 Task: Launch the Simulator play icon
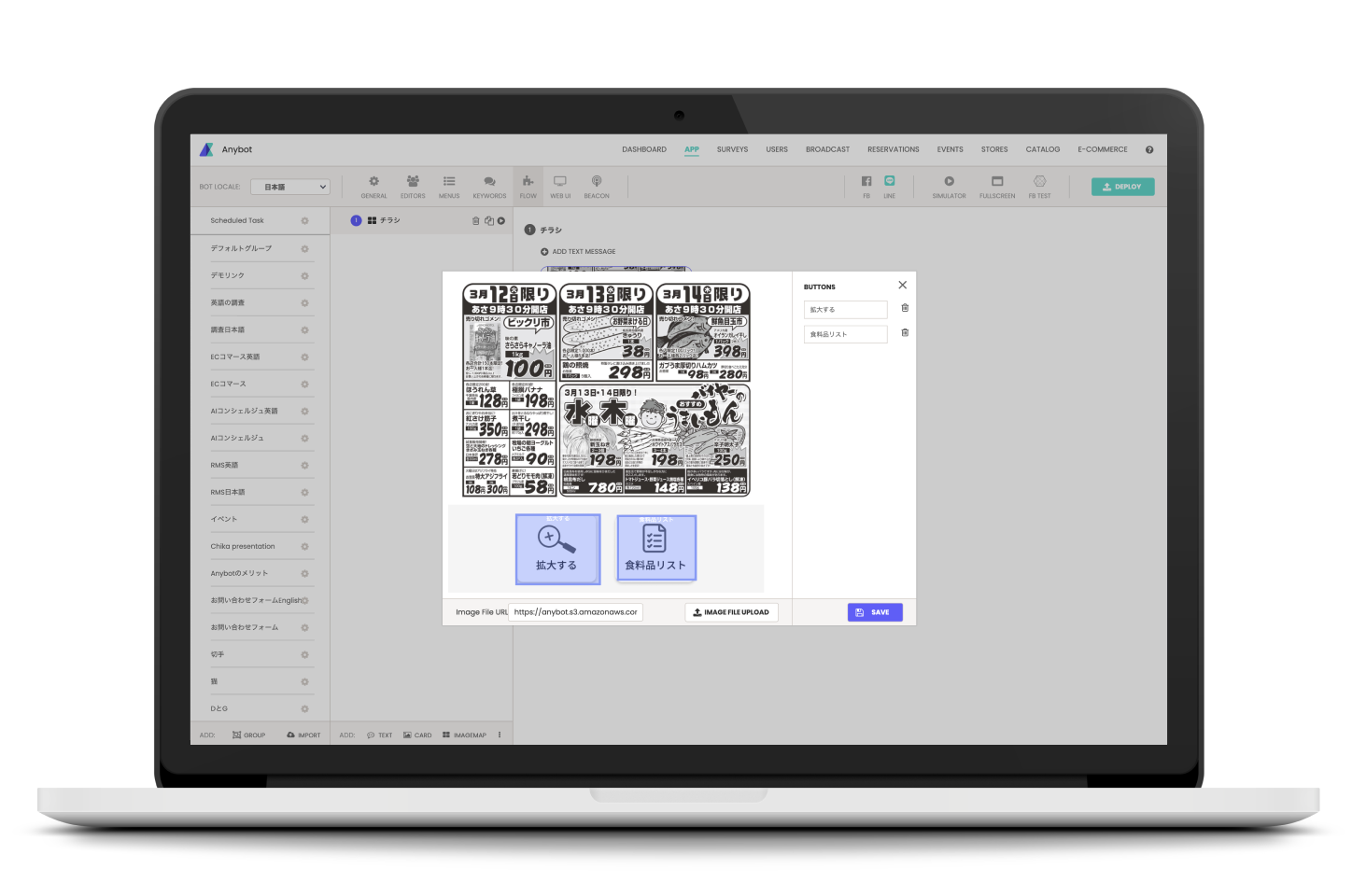(949, 182)
